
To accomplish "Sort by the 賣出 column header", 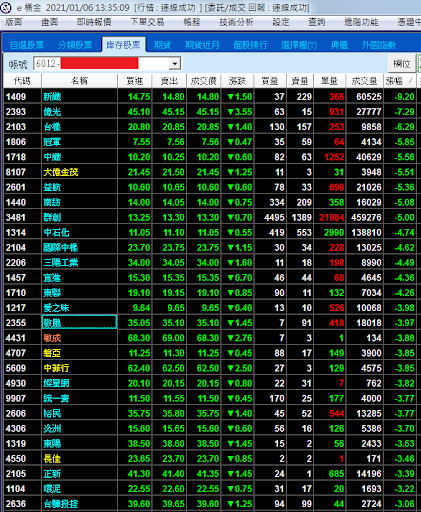I will 169,81.
